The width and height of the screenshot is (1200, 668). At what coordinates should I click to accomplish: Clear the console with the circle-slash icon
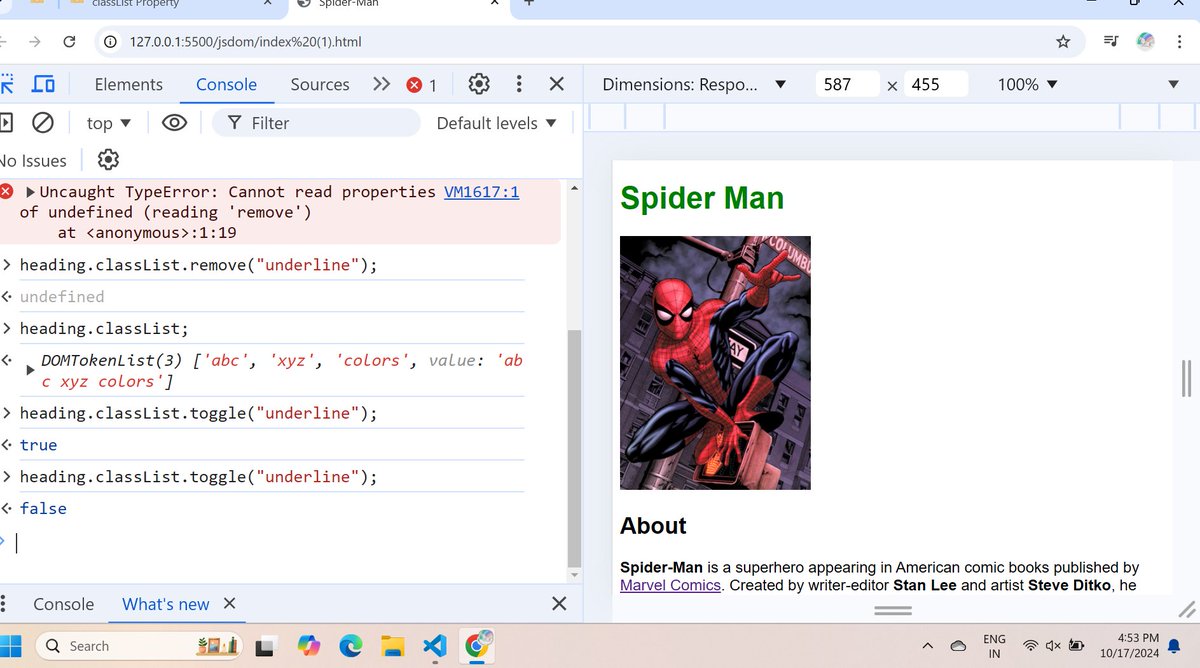point(42,122)
